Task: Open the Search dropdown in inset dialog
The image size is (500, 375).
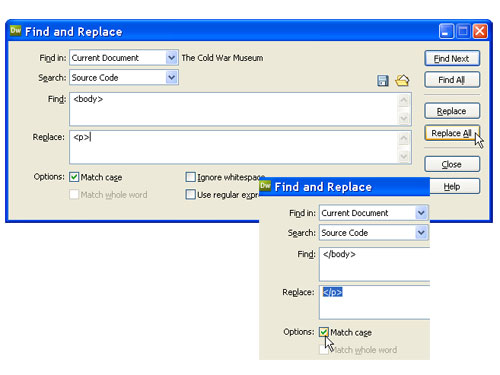Action: (421, 233)
